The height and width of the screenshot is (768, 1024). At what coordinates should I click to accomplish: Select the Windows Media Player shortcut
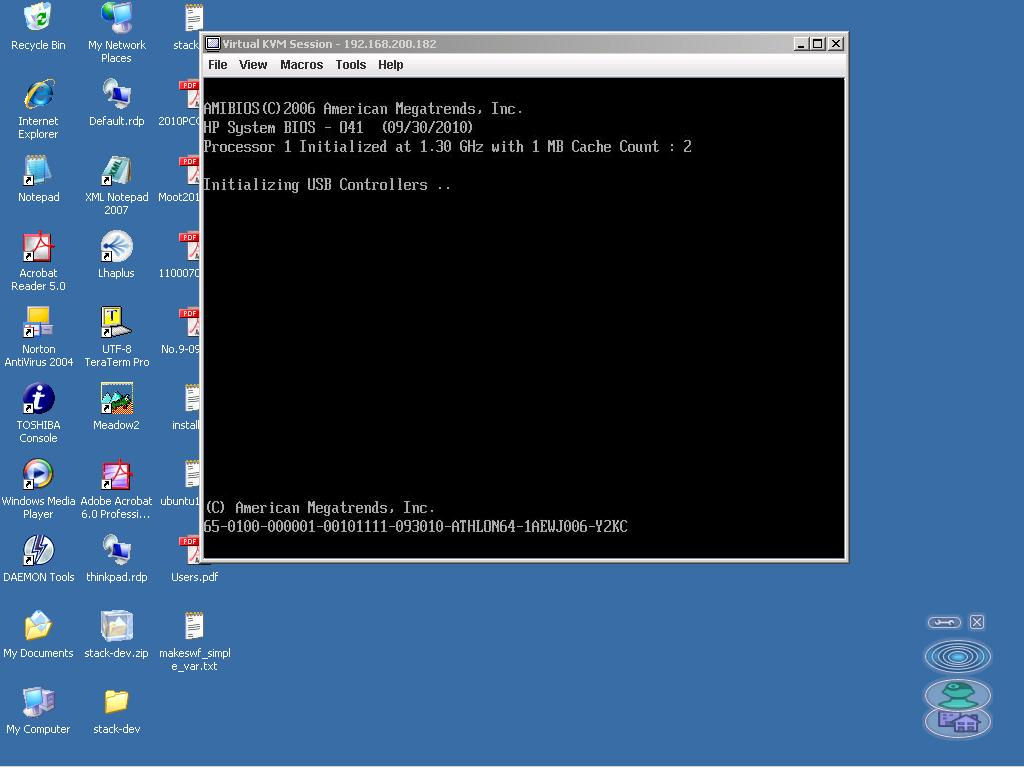(38, 475)
